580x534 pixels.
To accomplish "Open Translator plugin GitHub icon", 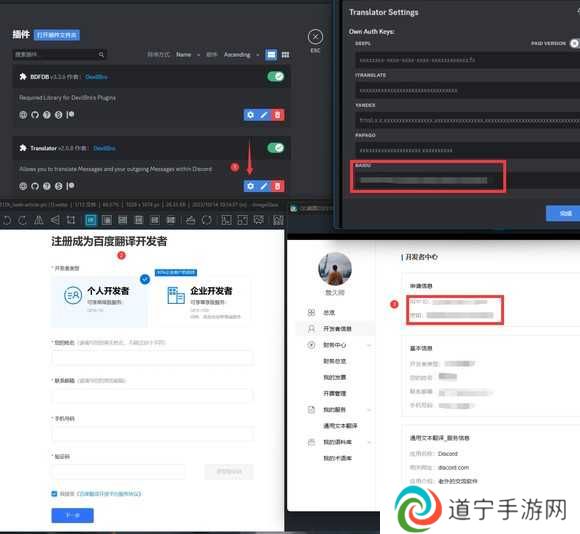I will pos(35,186).
